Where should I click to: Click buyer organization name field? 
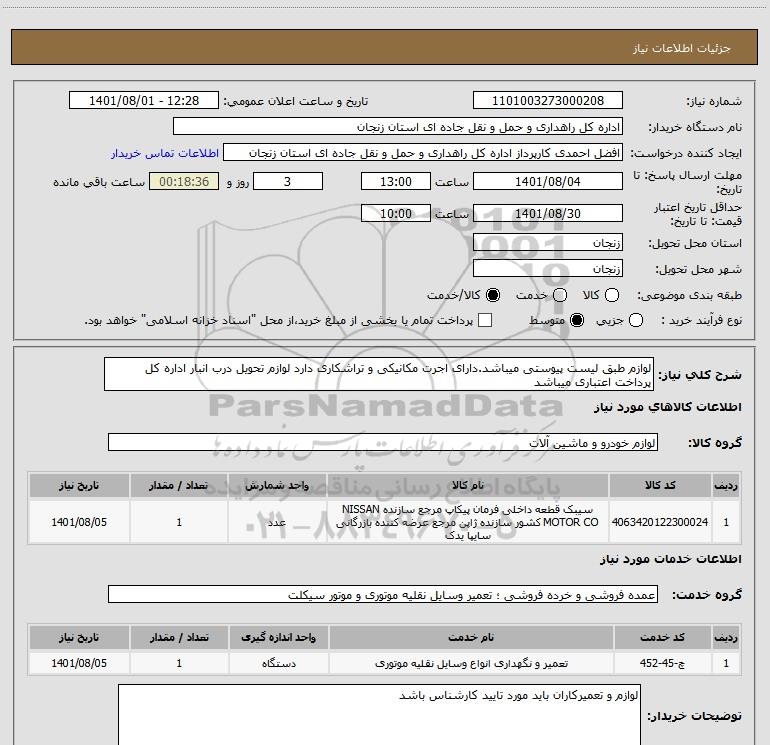coord(398,126)
